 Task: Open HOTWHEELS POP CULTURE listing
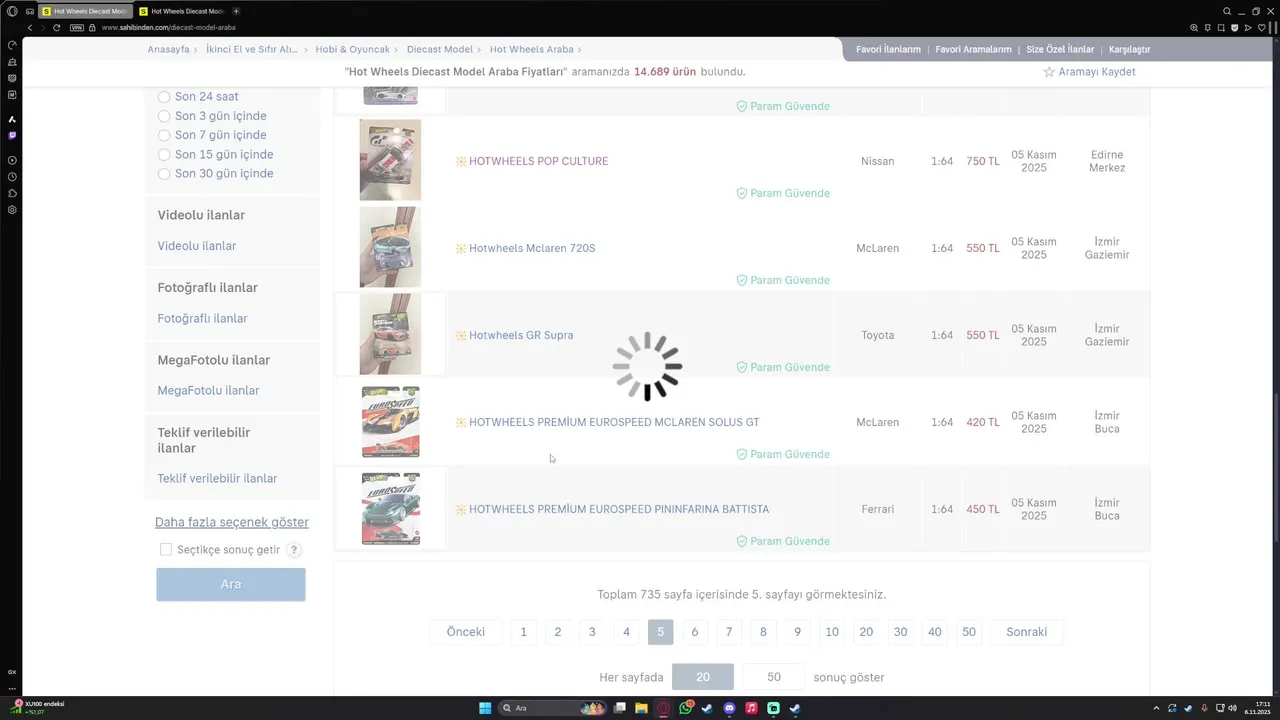[538, 161]
